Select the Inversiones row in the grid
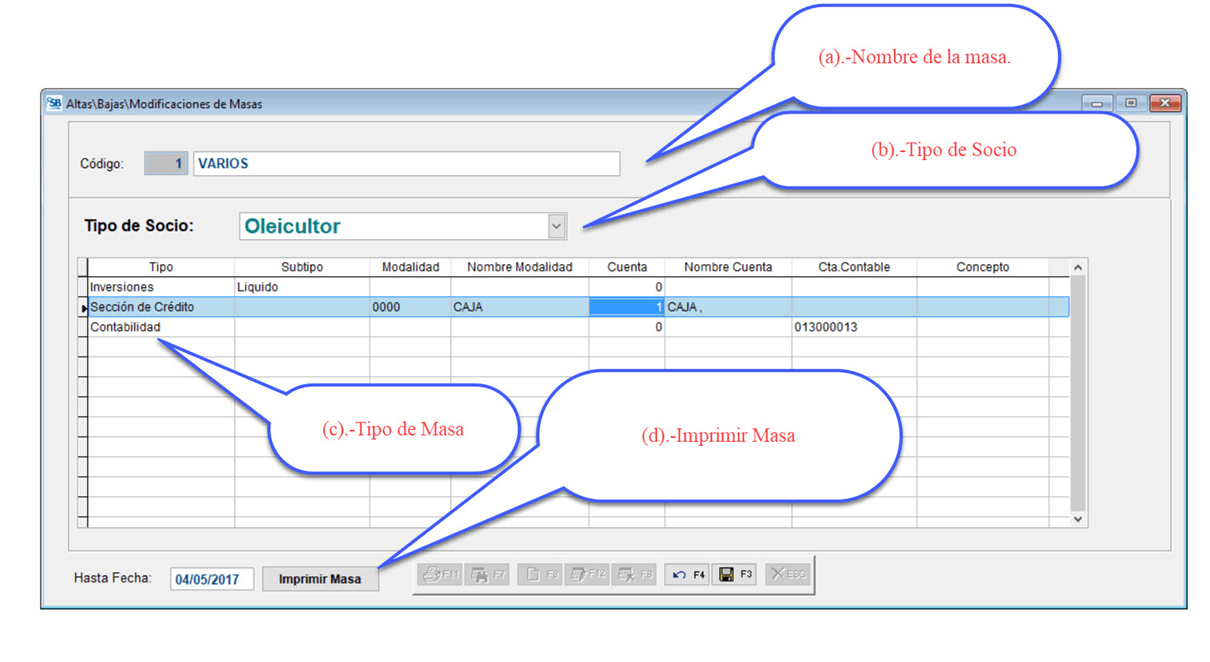Screen dimensions: 1210x662 160,287
